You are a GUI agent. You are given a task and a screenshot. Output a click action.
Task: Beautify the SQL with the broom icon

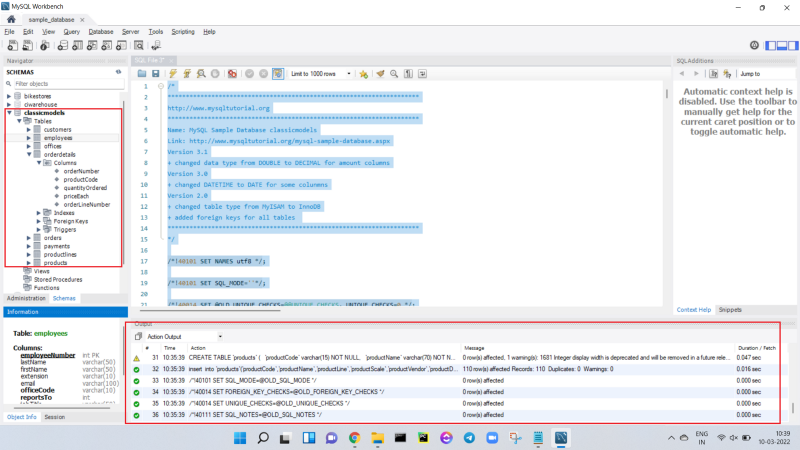coord(380,73)
